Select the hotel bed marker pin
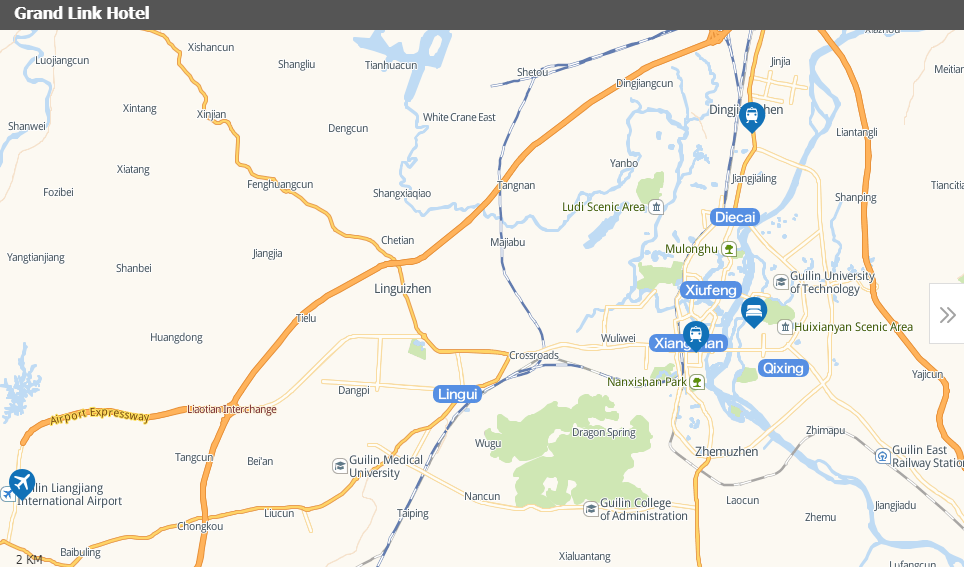Screen dimensions: 964x567 pos(753,312)
